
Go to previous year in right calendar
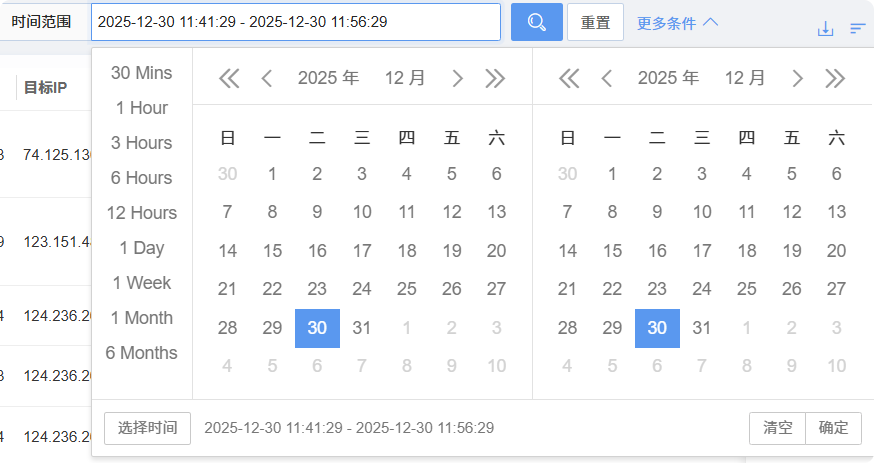[x=569, y=78]
